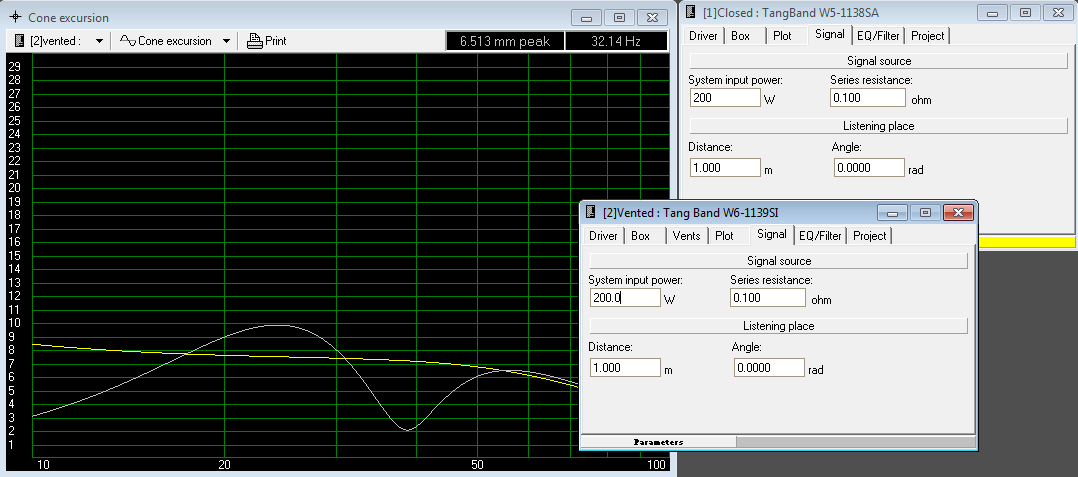
Task: Click the 32.14 Hz frequency readout
Action: pos(616,41)
